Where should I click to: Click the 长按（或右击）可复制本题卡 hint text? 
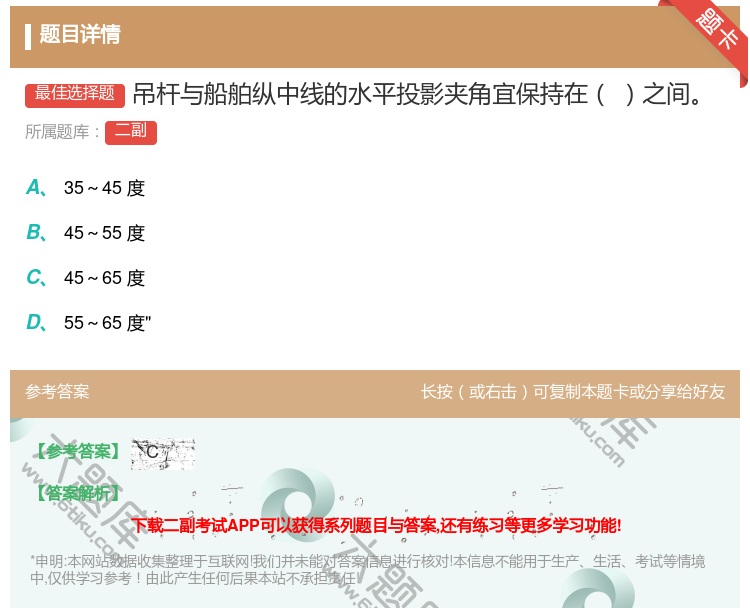point(573,392)
